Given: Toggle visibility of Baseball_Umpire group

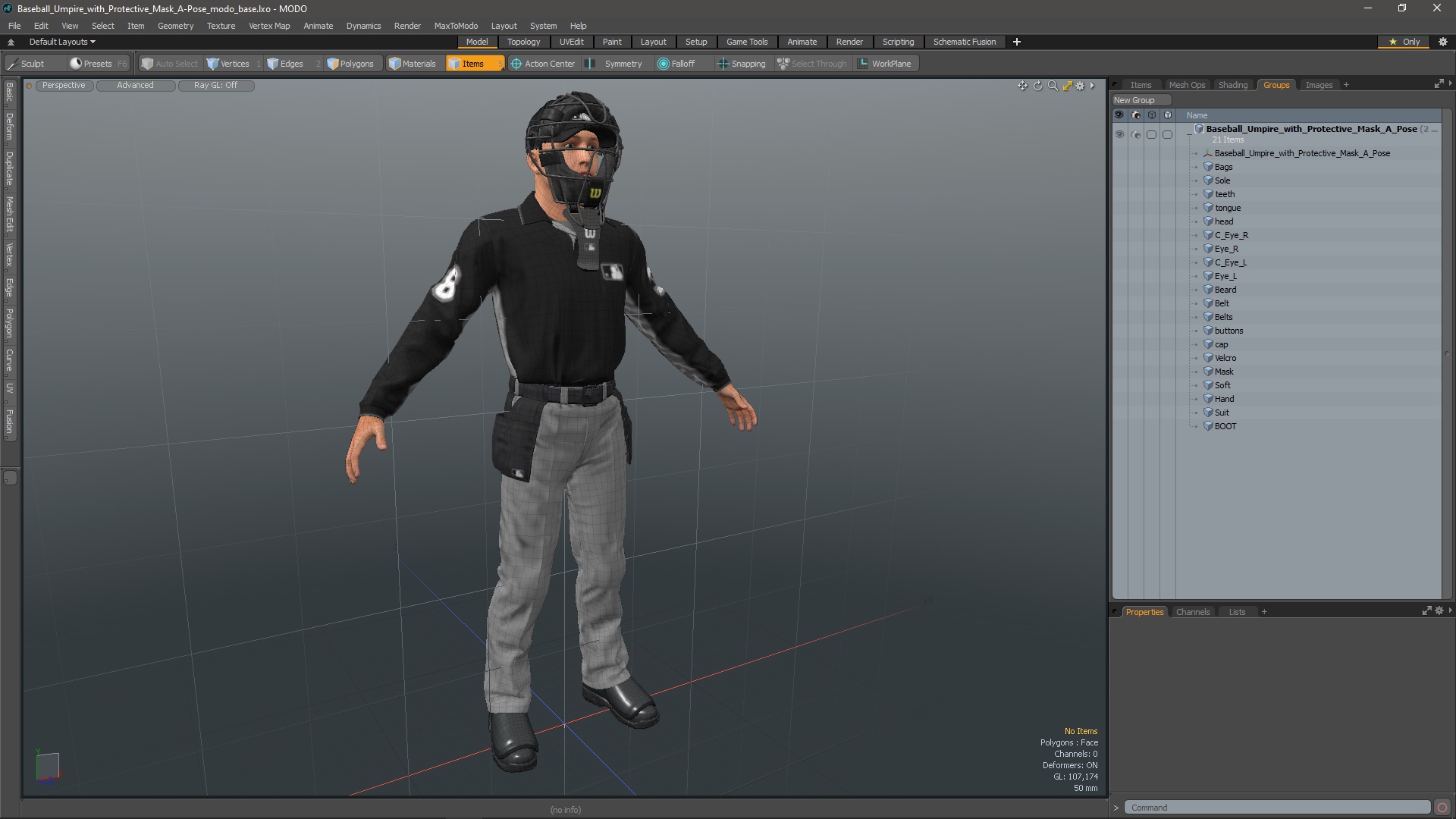Looking at the screenshot, I should [x=1119, y=135].
